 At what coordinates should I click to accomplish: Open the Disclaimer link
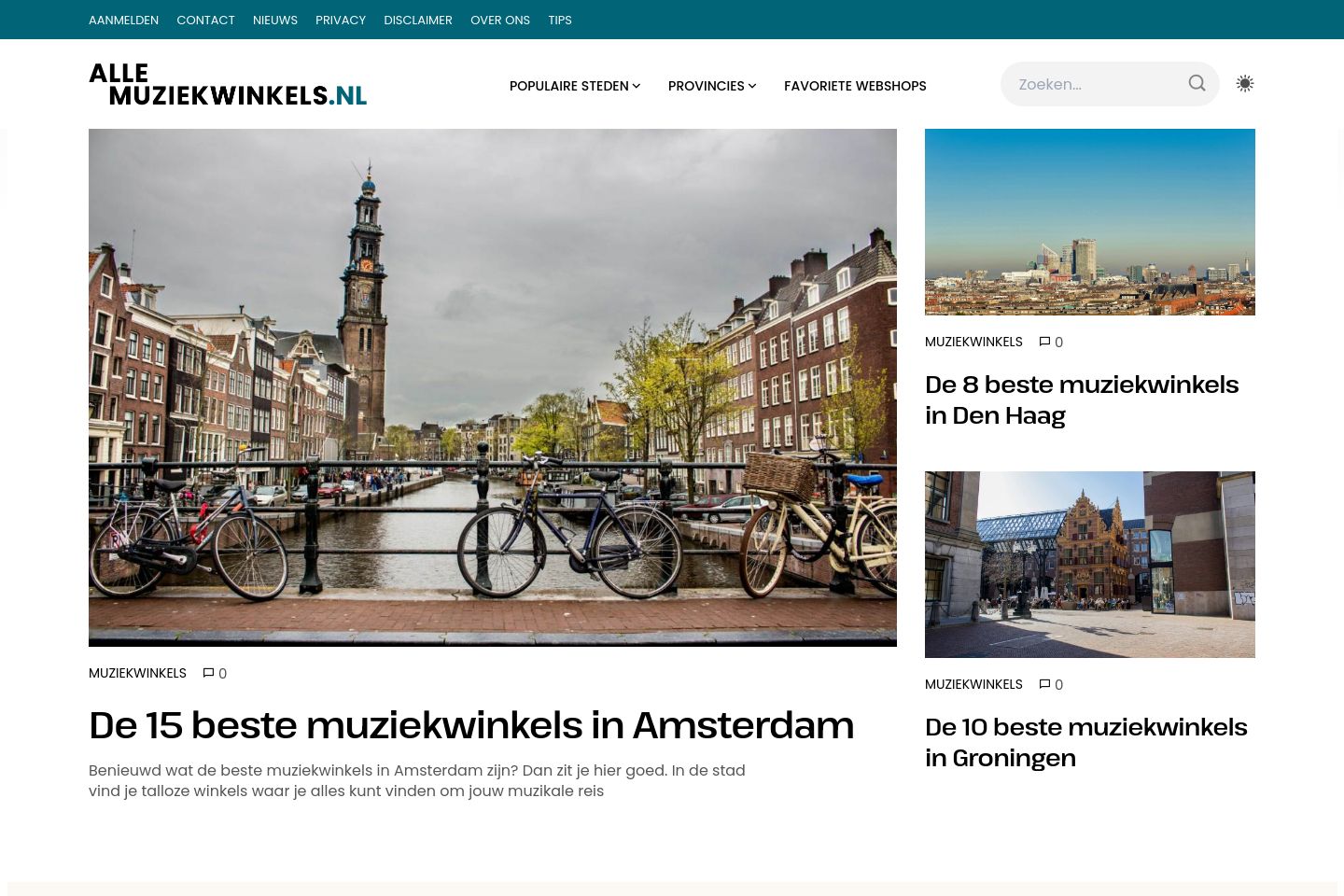coord(418,20)
